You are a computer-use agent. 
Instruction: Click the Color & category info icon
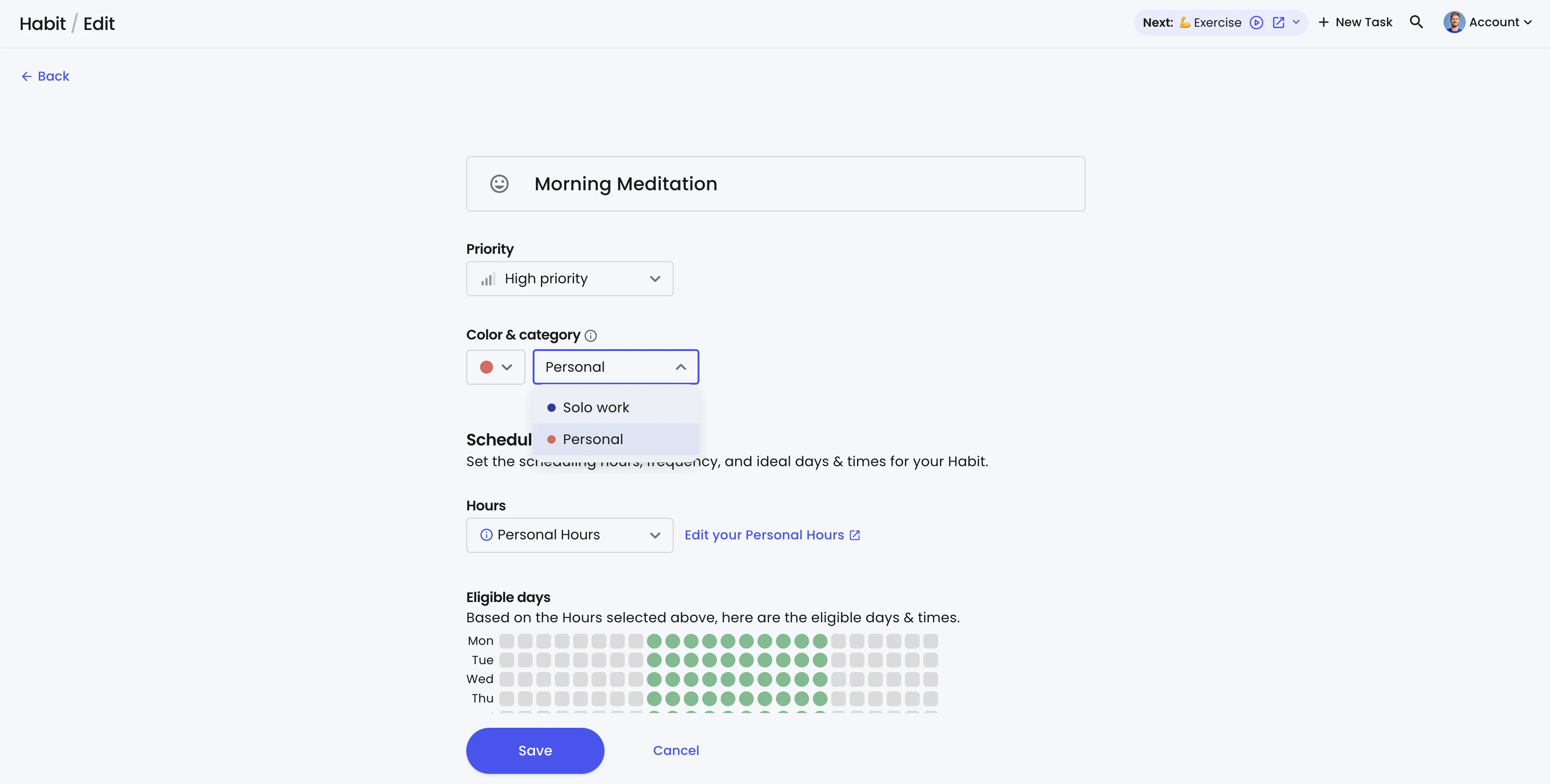coord(590,336)
